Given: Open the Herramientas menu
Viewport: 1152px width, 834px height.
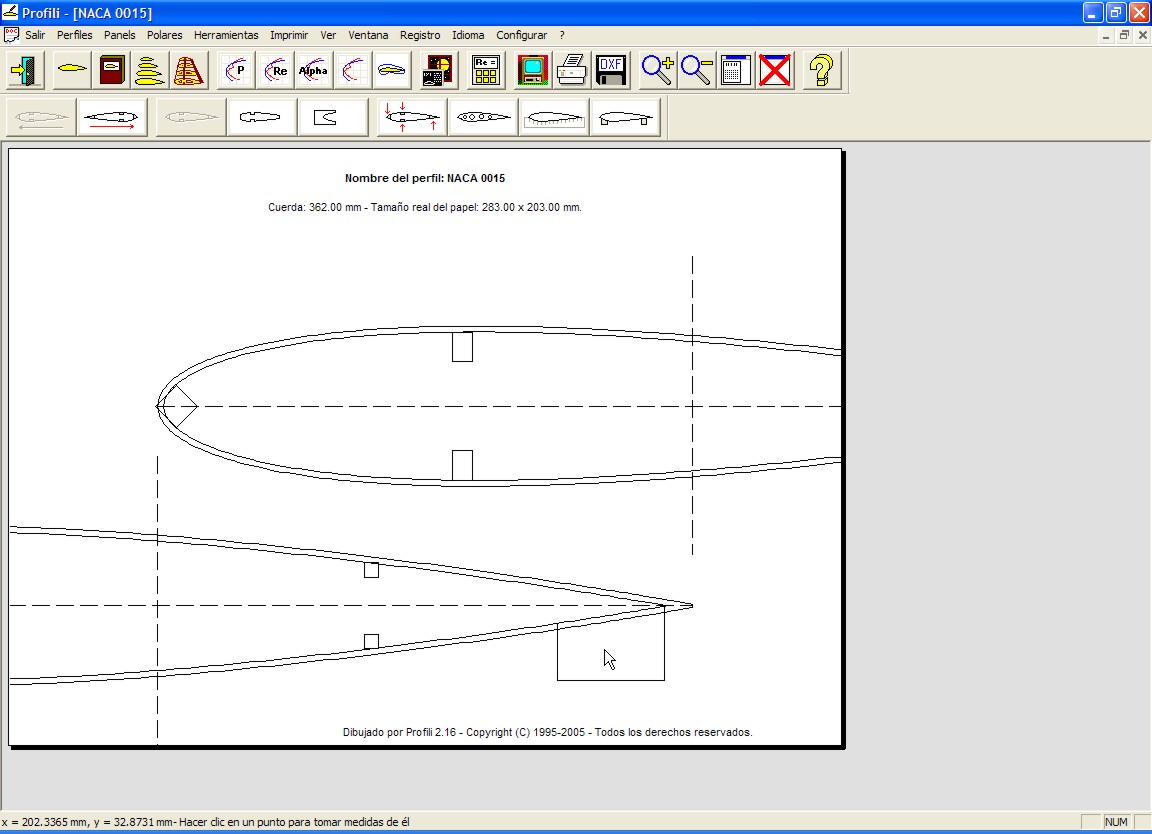Looking at the screenshot, I should 226,35.
